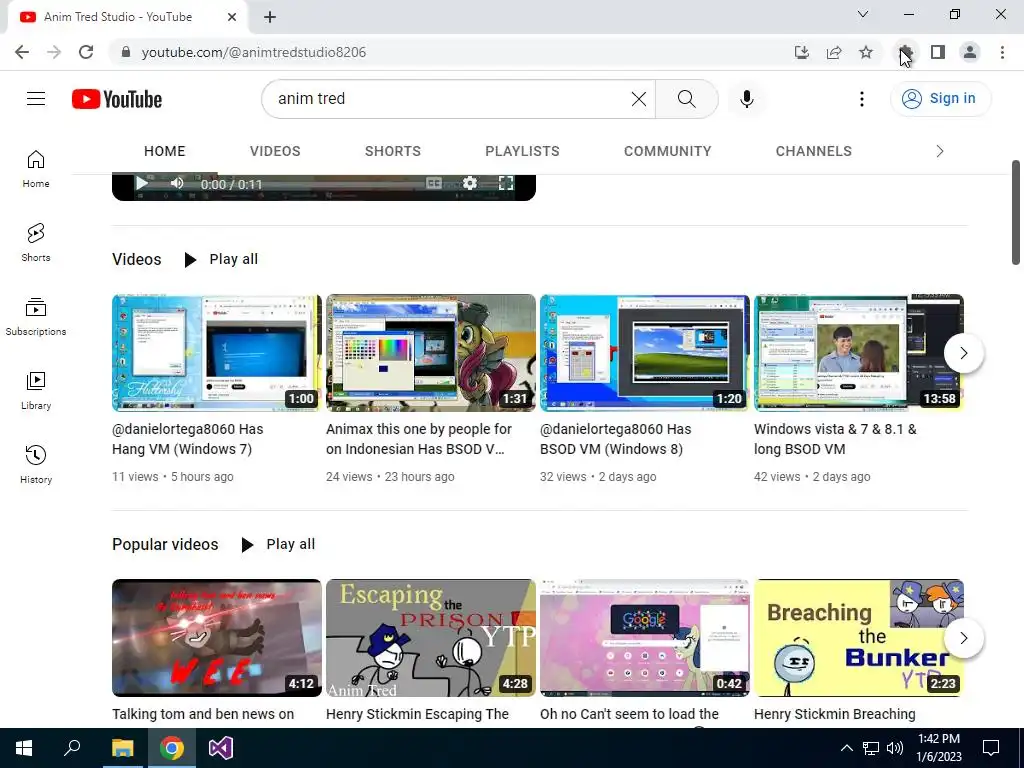Click the Videos section heading

click(136, 259)
